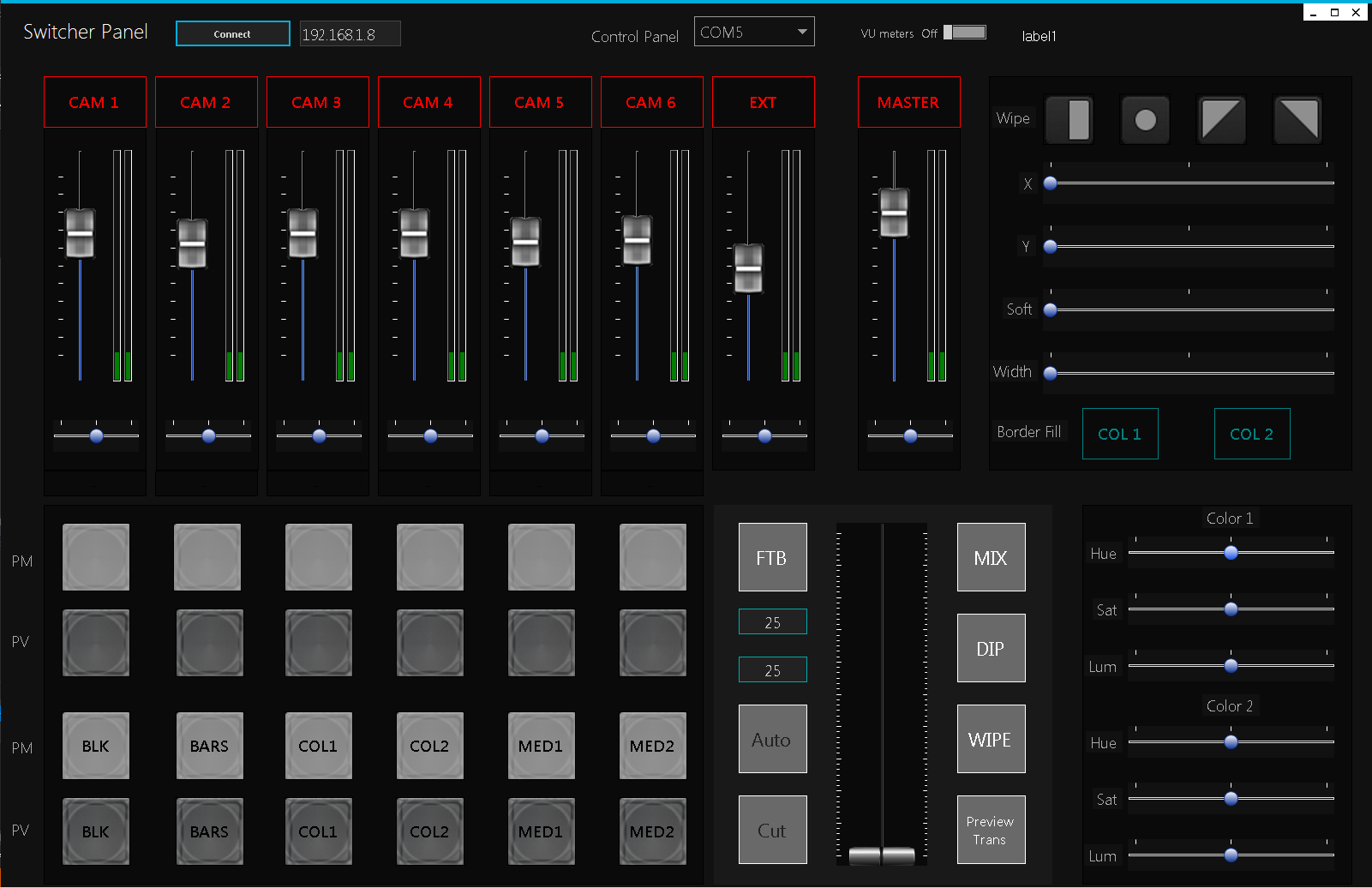Screen dimensions: 1372x888
Task: Click the wipe Y position slider handle
Action: pyautogui.click(x=1050, y=247)
